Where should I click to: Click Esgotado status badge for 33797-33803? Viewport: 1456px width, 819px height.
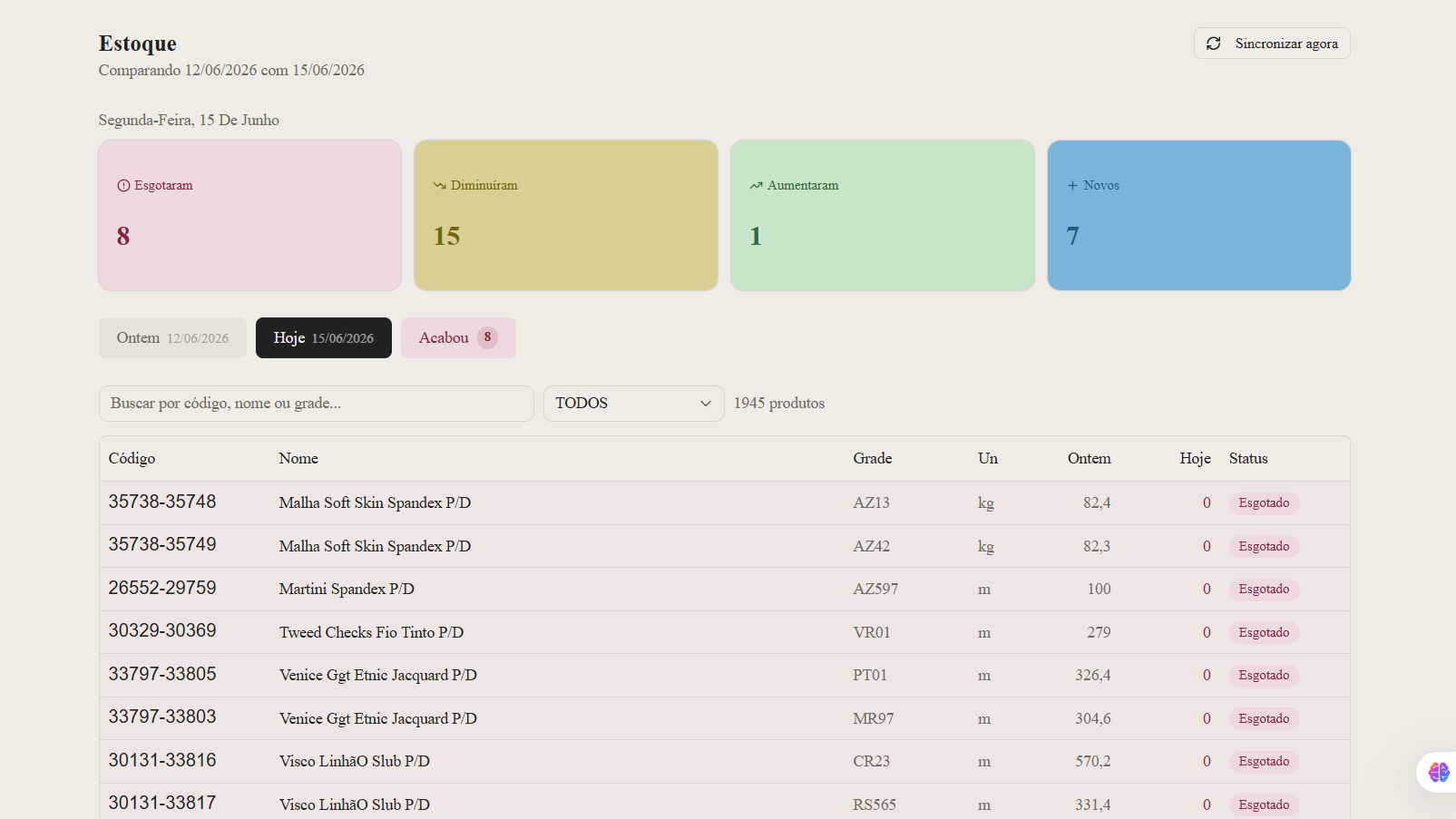point(1264,718)
